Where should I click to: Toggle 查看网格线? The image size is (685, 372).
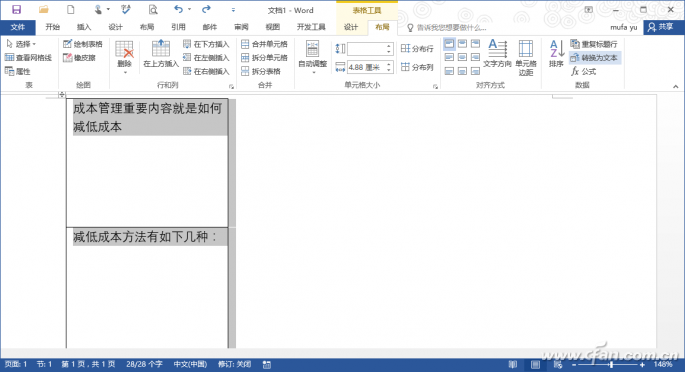[28, 58]
